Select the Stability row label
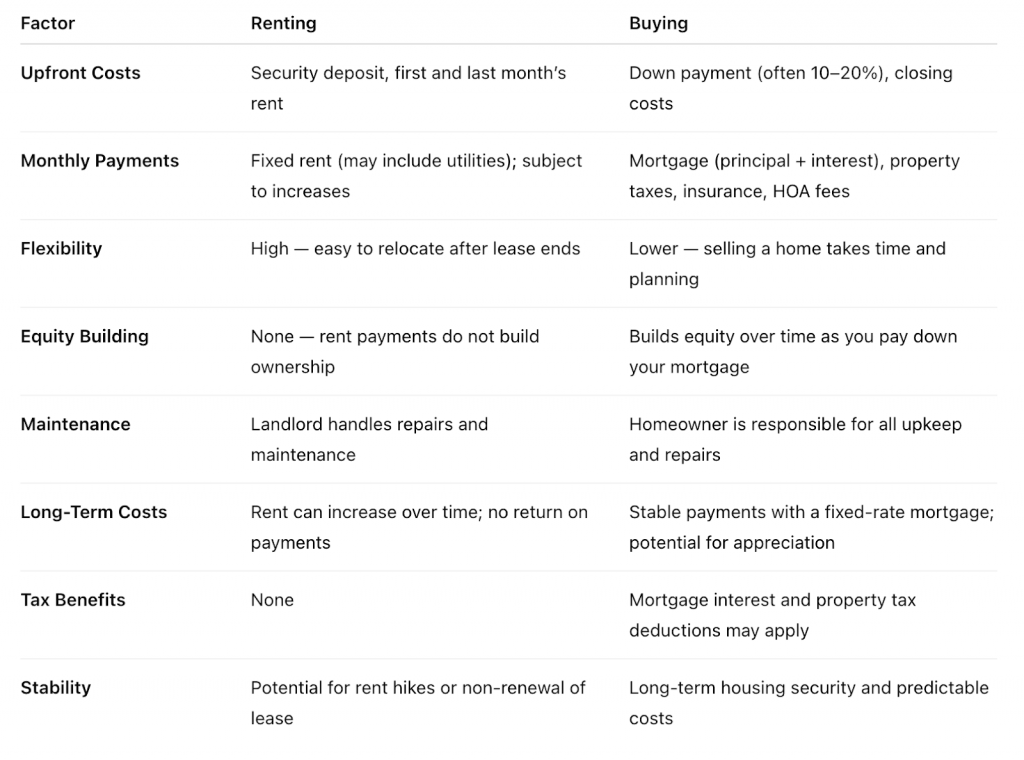Image resolution: width=1024 pixels, height=760 pixels. (56, 688)
